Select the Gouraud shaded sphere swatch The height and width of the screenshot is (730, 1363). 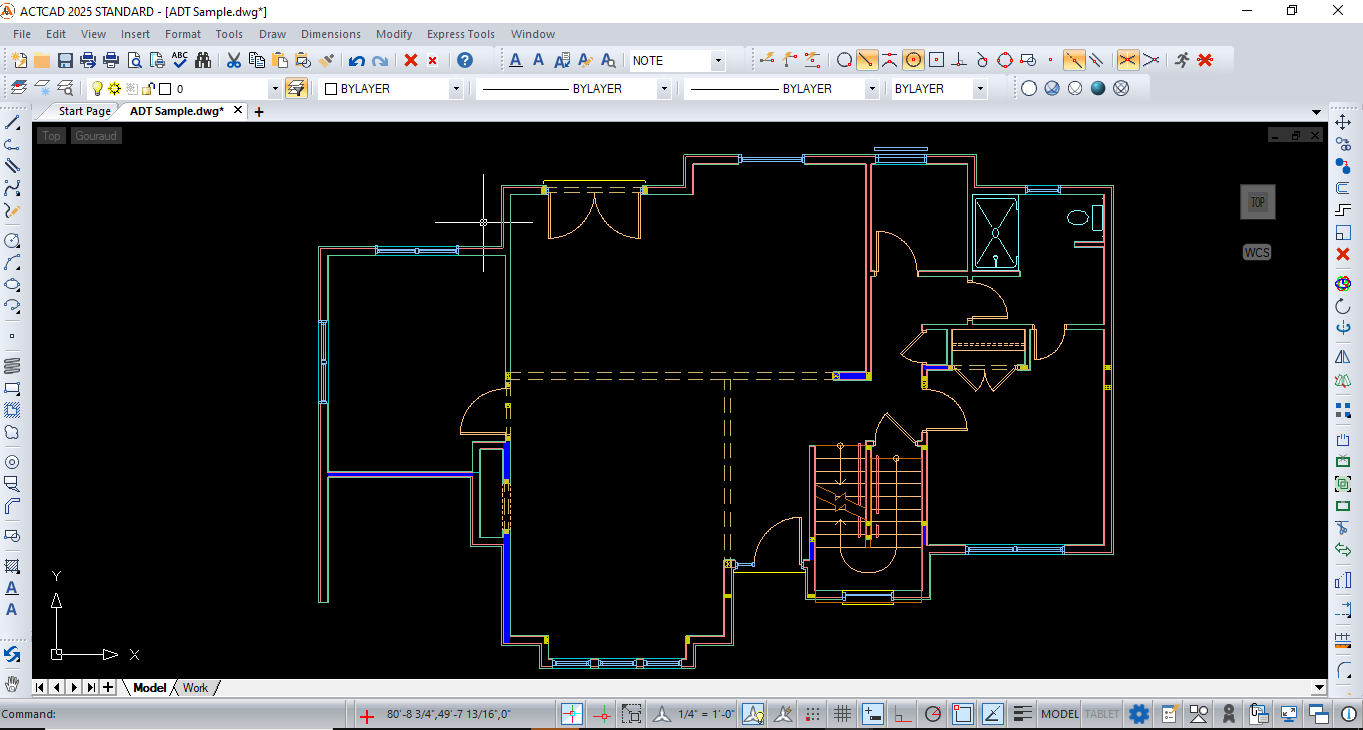pyautogui.click(x=1098, y=88)
